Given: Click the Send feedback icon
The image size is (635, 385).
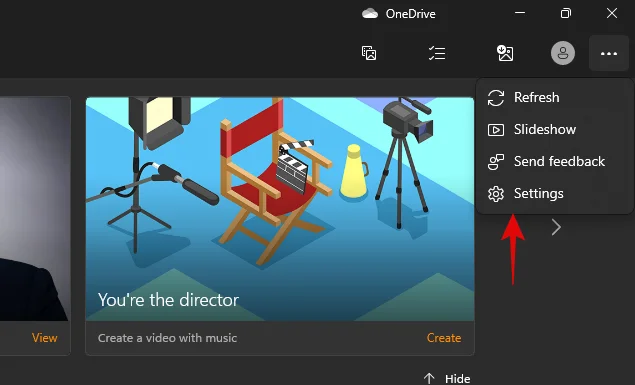Looking at the screenshot, I should point(496,162).
